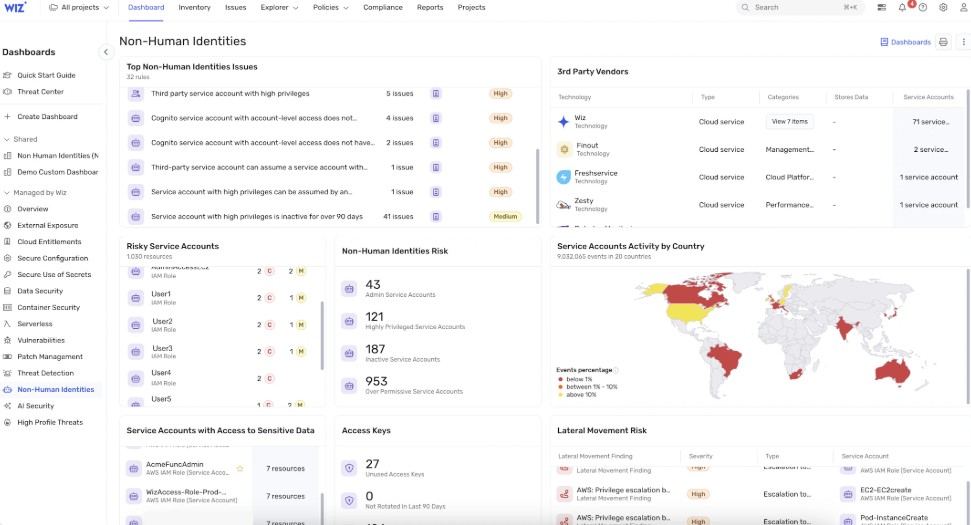Select the Non-Human Identities sidebar item
This screenshot has height=525, width=971.
[55, 390]
